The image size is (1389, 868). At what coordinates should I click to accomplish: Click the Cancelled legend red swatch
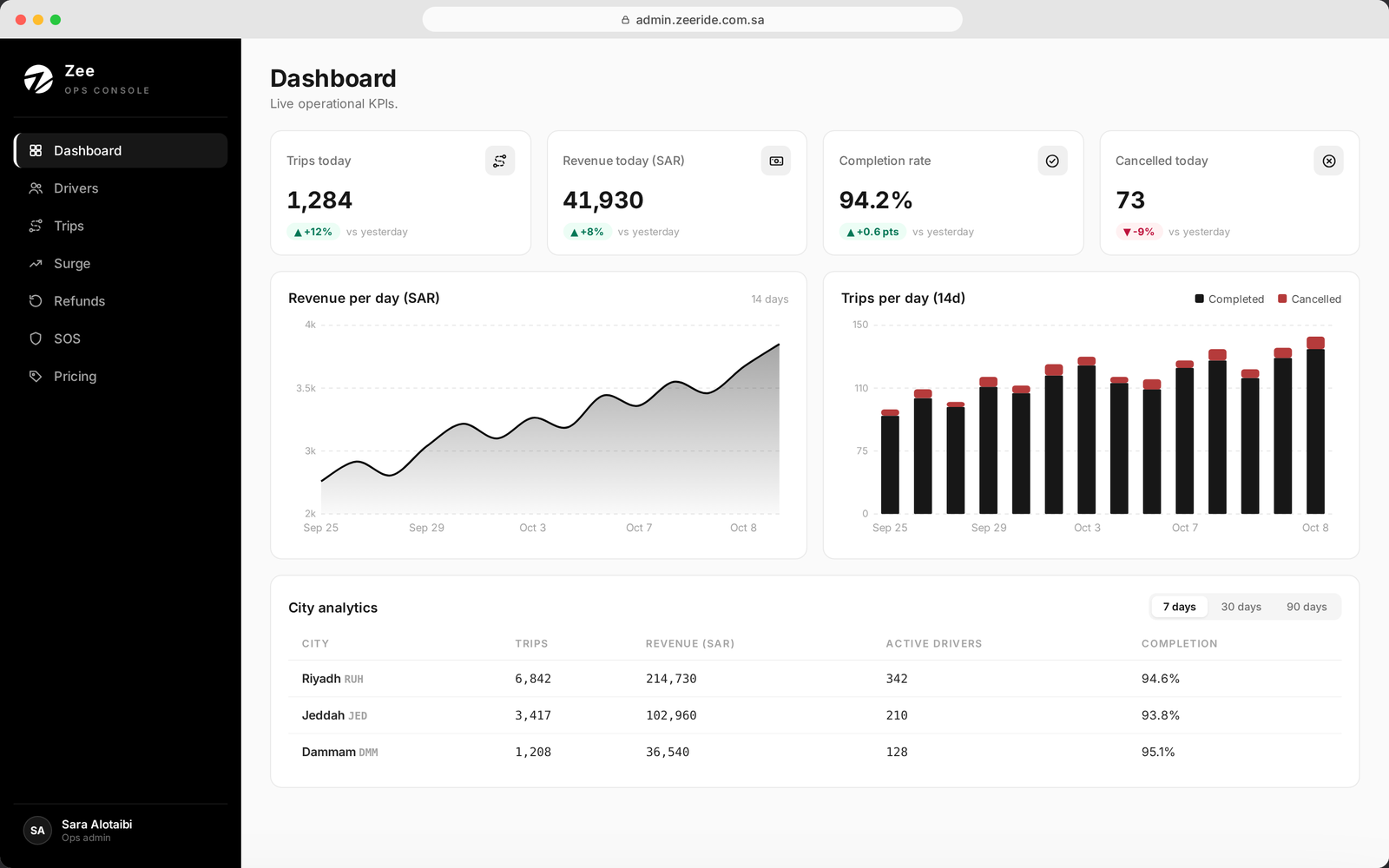coord(1282,299)
